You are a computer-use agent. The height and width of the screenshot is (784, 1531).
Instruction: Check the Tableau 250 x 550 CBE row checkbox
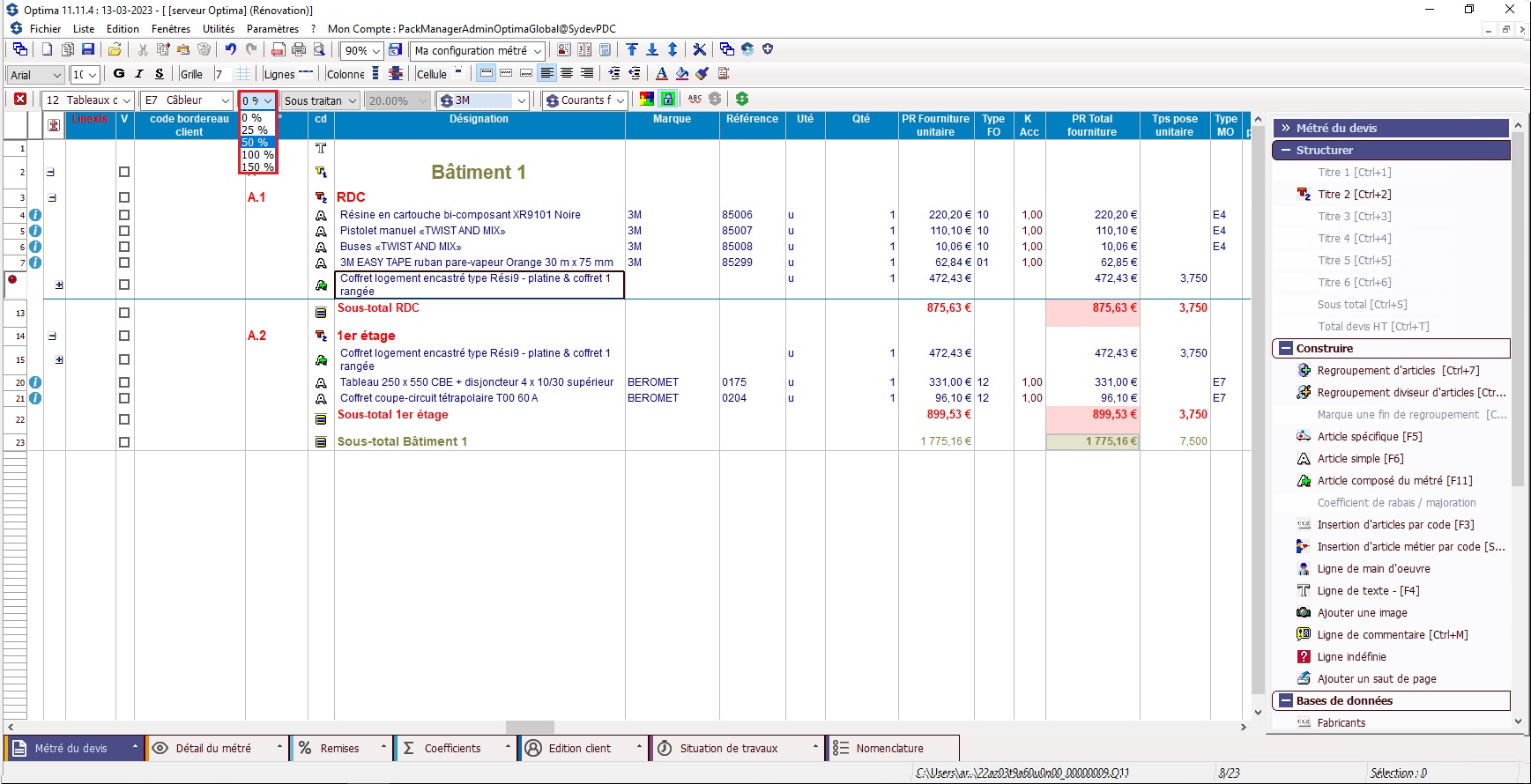click(x=124, y=382)
